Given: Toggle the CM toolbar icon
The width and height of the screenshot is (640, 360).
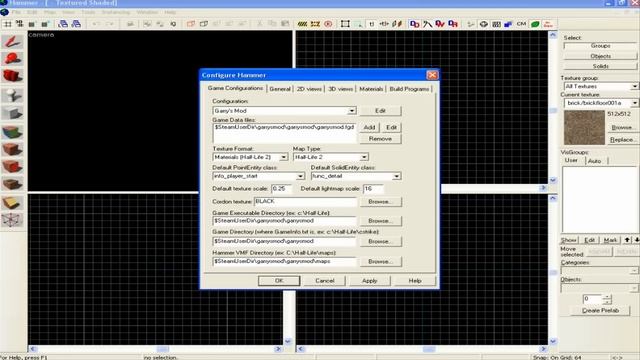Looking at the screenshot, I should click(x=521, y=24).
